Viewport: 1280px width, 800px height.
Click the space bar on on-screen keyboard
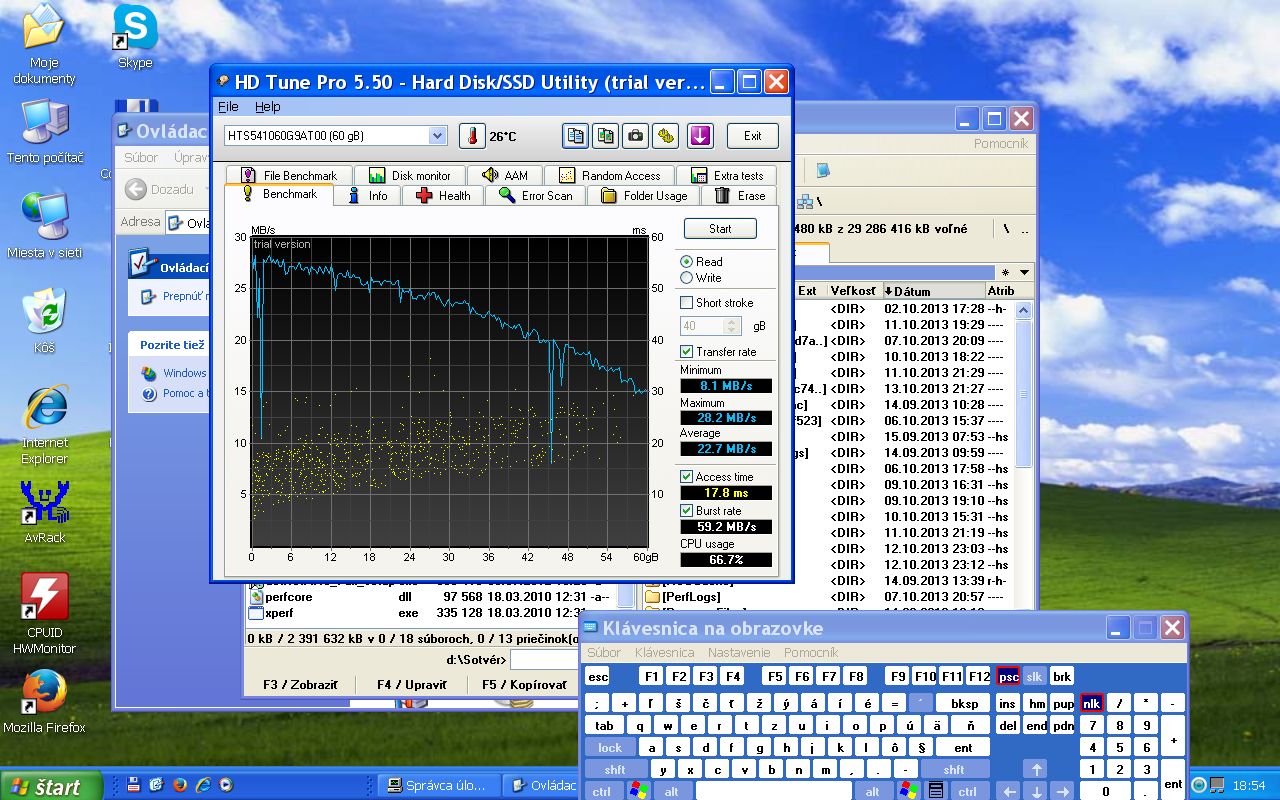tap(775, 791)
